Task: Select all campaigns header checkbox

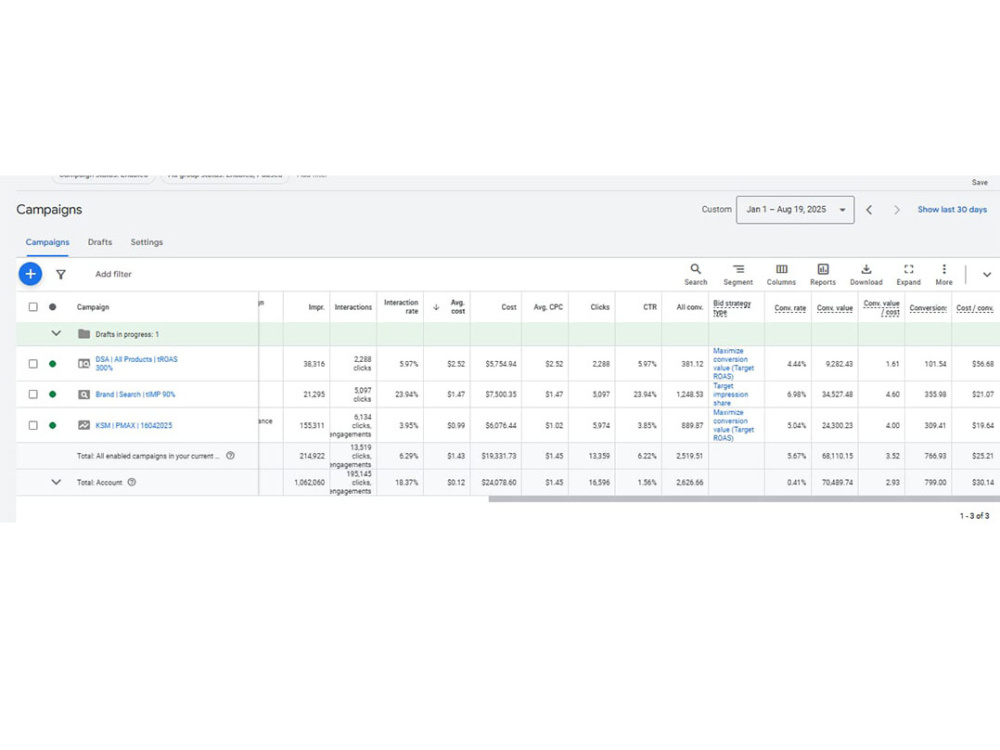Action: (x=33, y=307)
